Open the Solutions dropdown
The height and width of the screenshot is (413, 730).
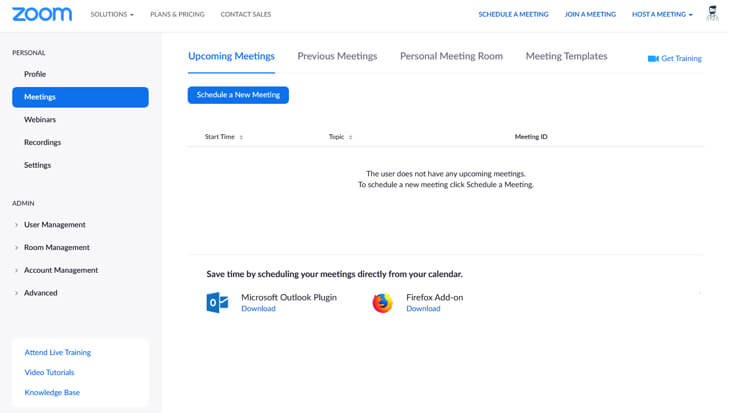coord(112,14)
